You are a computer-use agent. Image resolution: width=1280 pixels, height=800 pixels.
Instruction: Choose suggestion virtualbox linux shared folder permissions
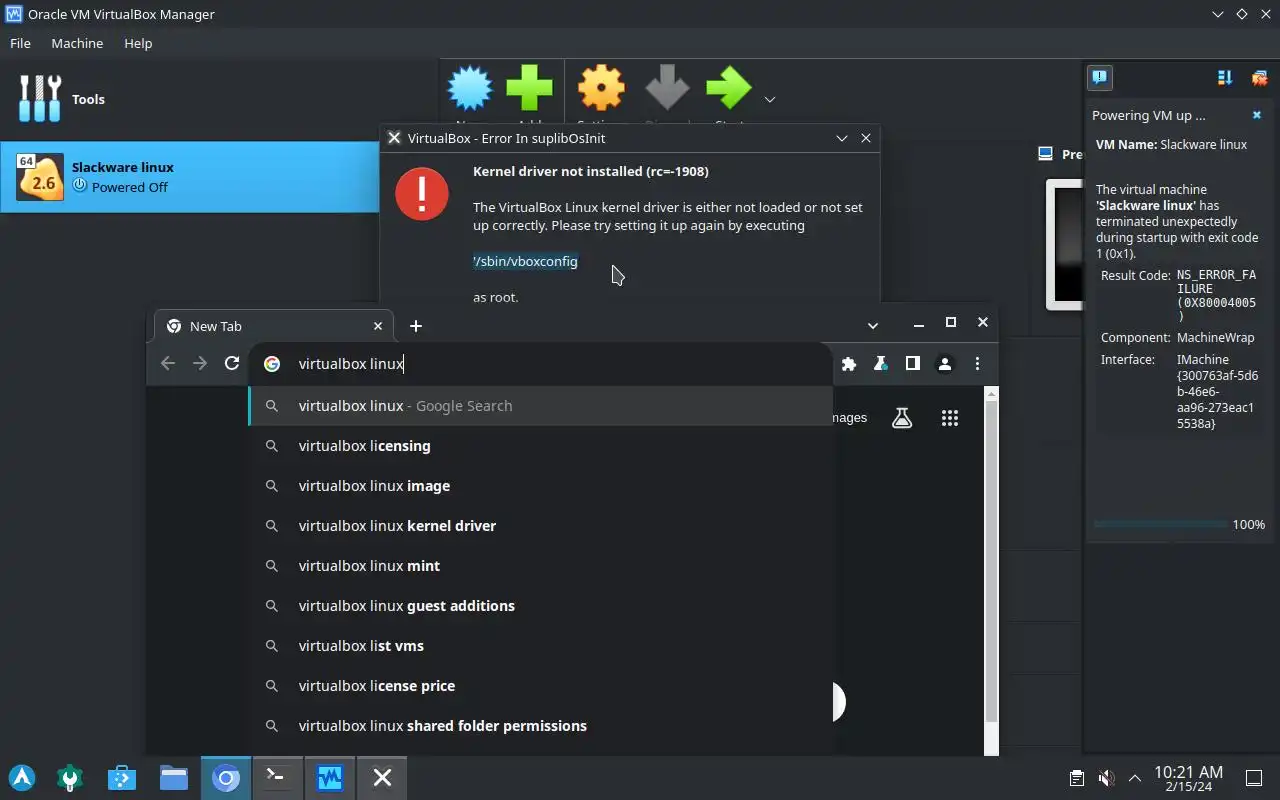click(x=540, y=726)
